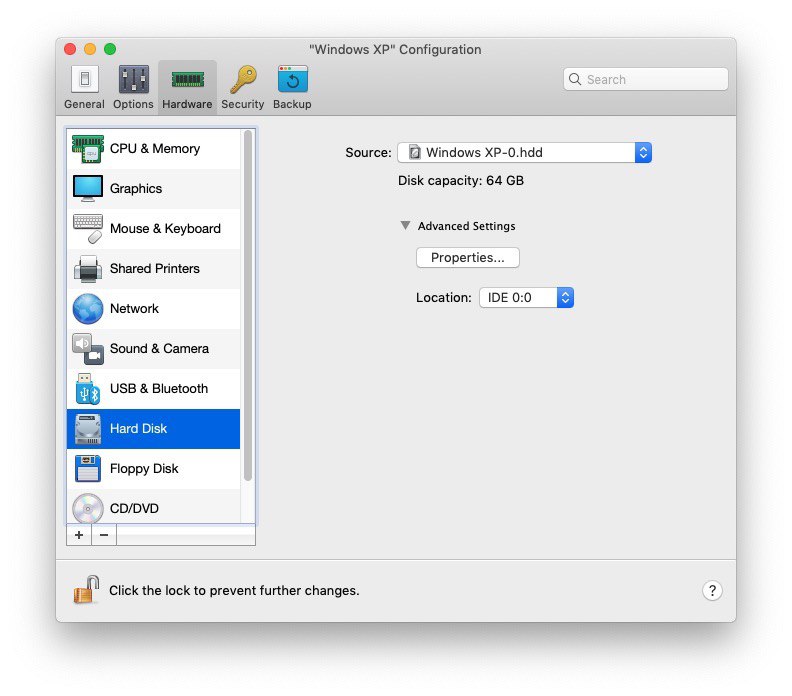Click the lock status message text

[234, 590]
